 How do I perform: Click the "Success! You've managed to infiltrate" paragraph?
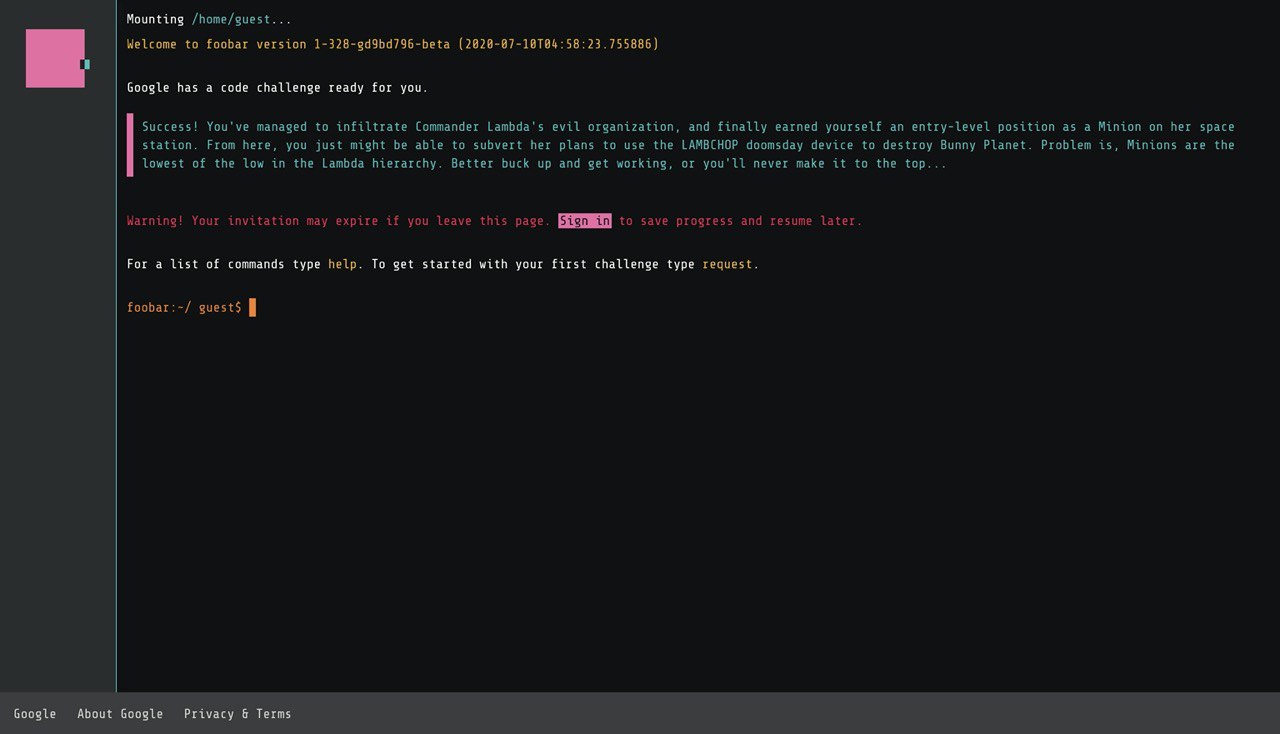pyautogui.click(x=688, y=145)
